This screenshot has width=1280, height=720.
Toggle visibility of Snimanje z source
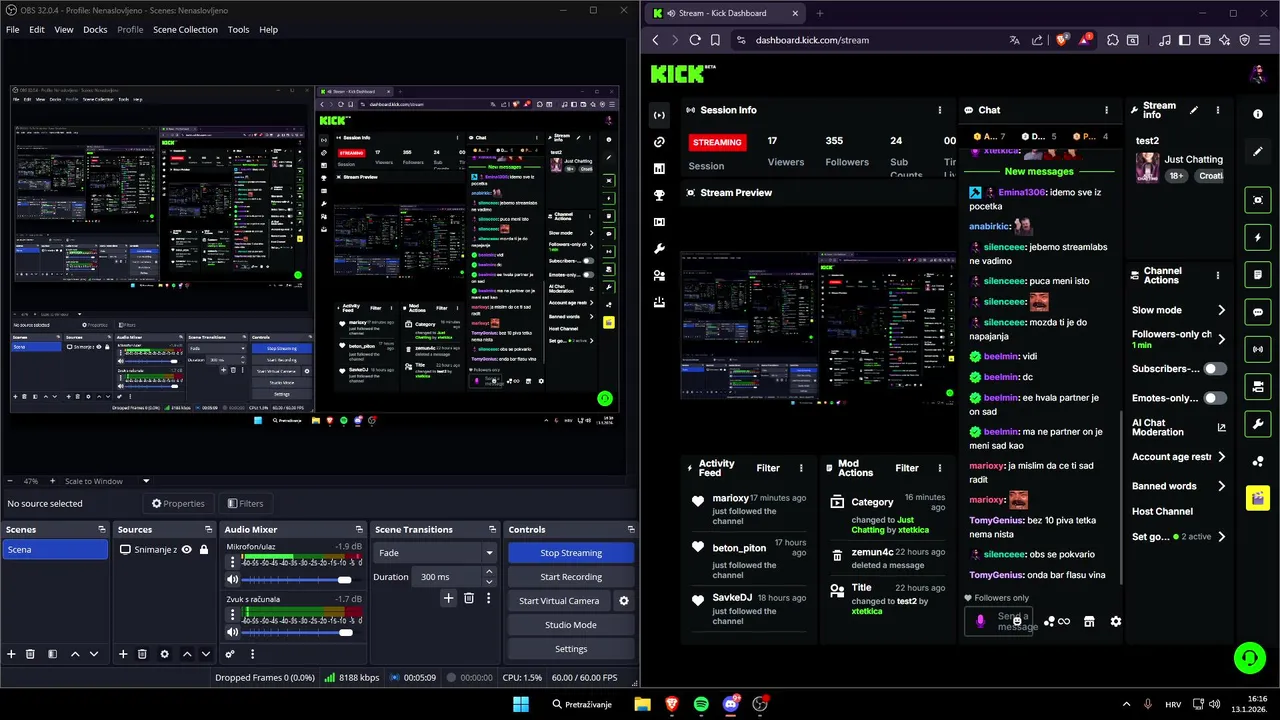coord(186,549)
